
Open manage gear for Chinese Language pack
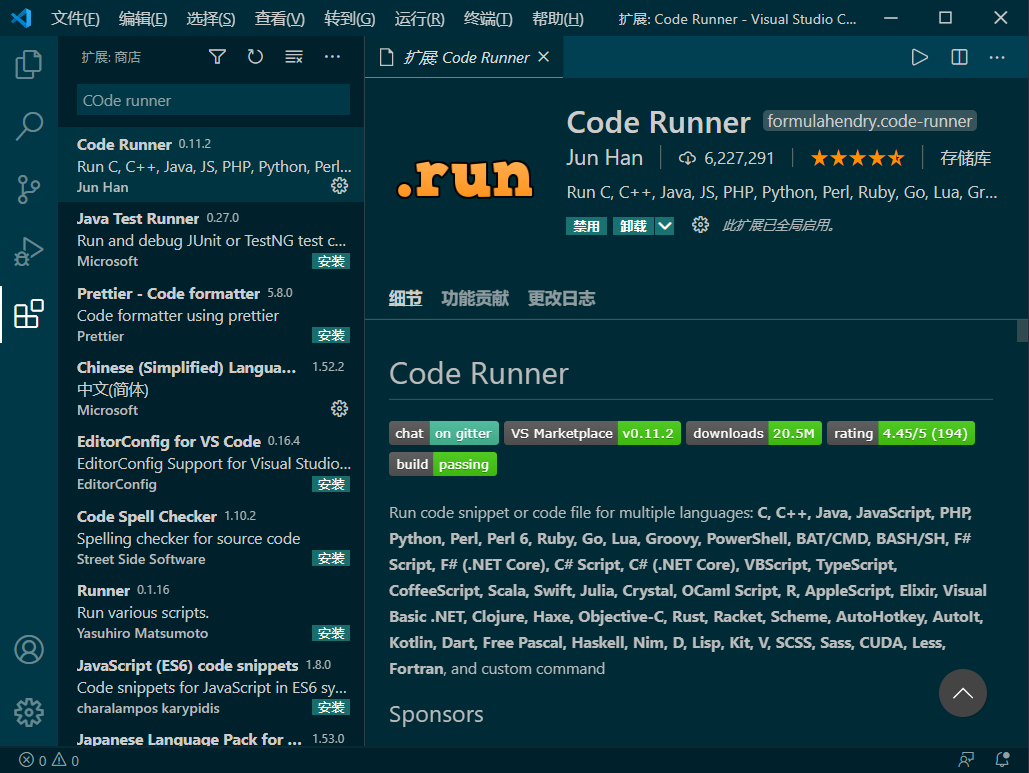pos(339,409)
